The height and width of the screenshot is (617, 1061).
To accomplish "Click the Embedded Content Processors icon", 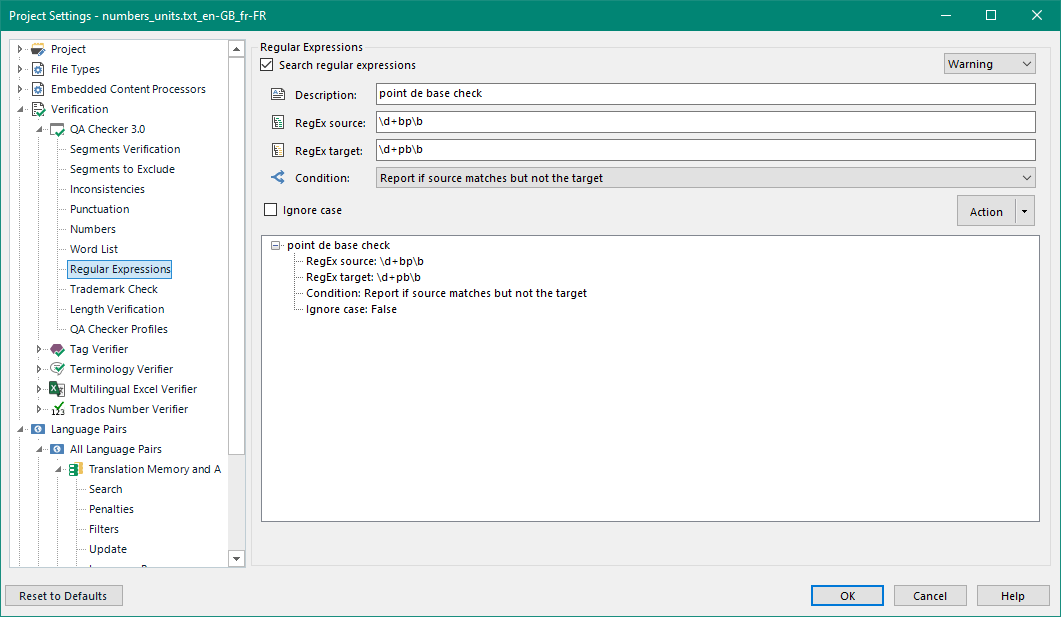I will 38,89.
